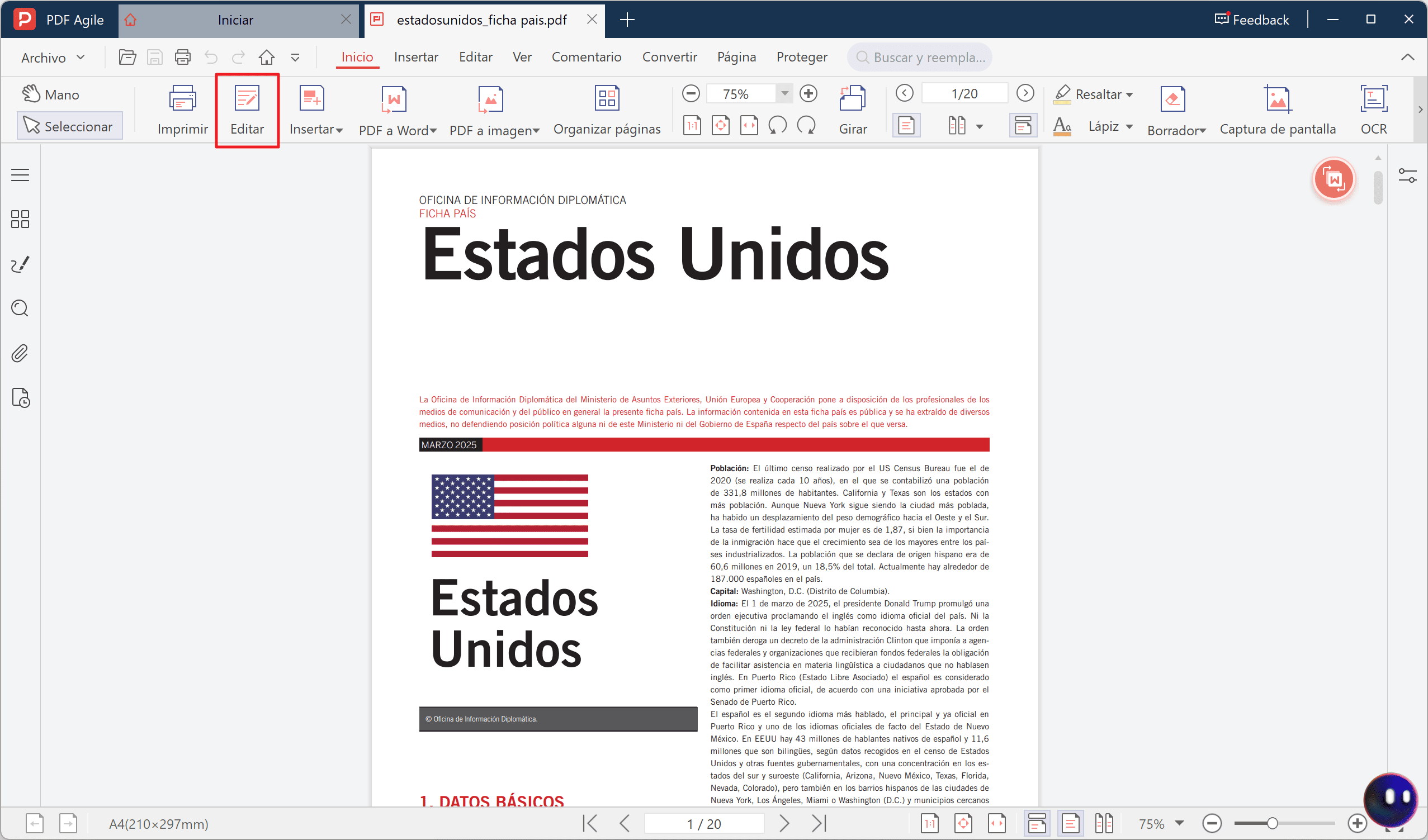Start Captura de pantalla tool
The height and width of the screenshot is (840, 1428).
(1277, 111)
